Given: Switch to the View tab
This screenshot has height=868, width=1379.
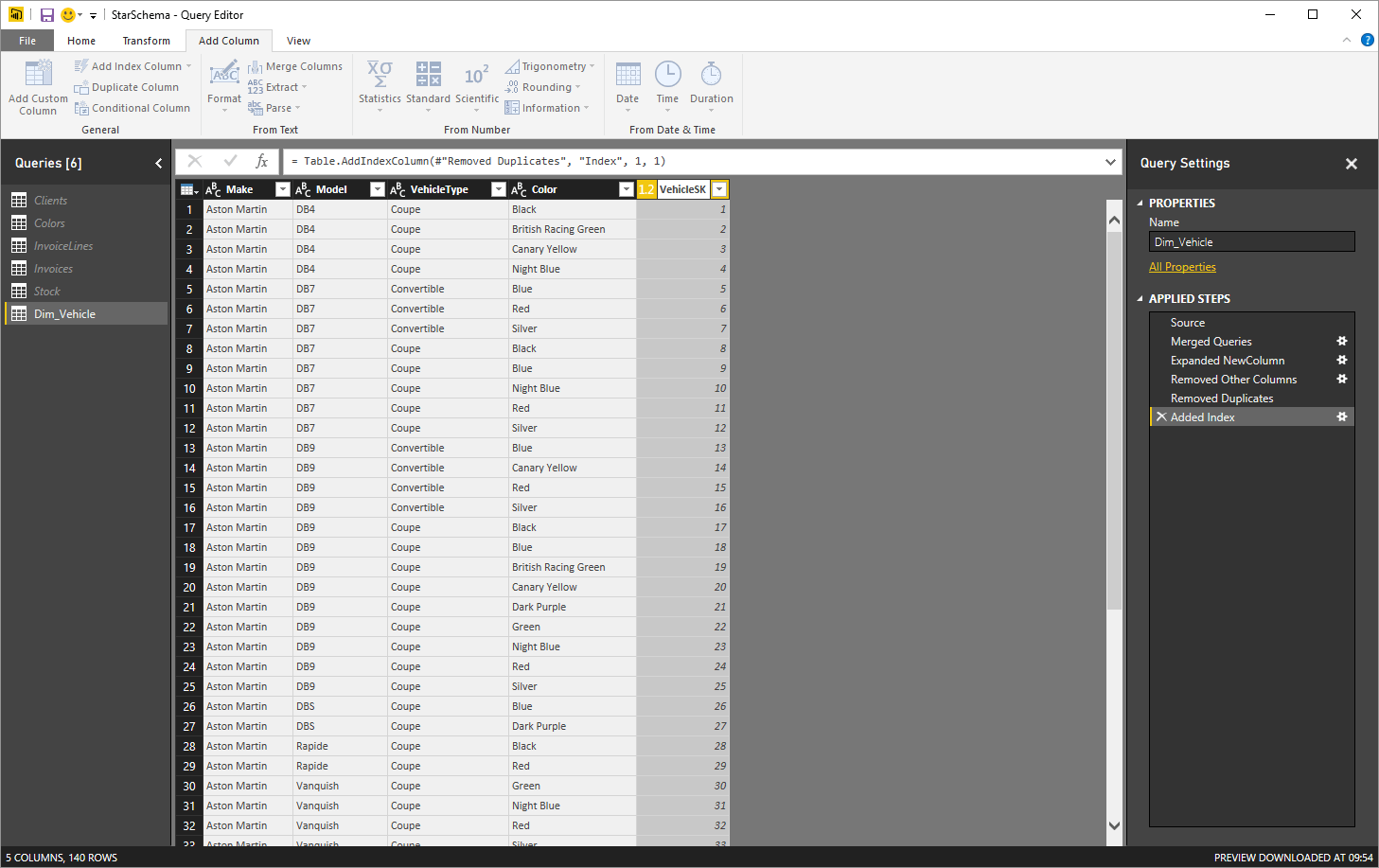Looking at the screenshot, I should (298, 41).
